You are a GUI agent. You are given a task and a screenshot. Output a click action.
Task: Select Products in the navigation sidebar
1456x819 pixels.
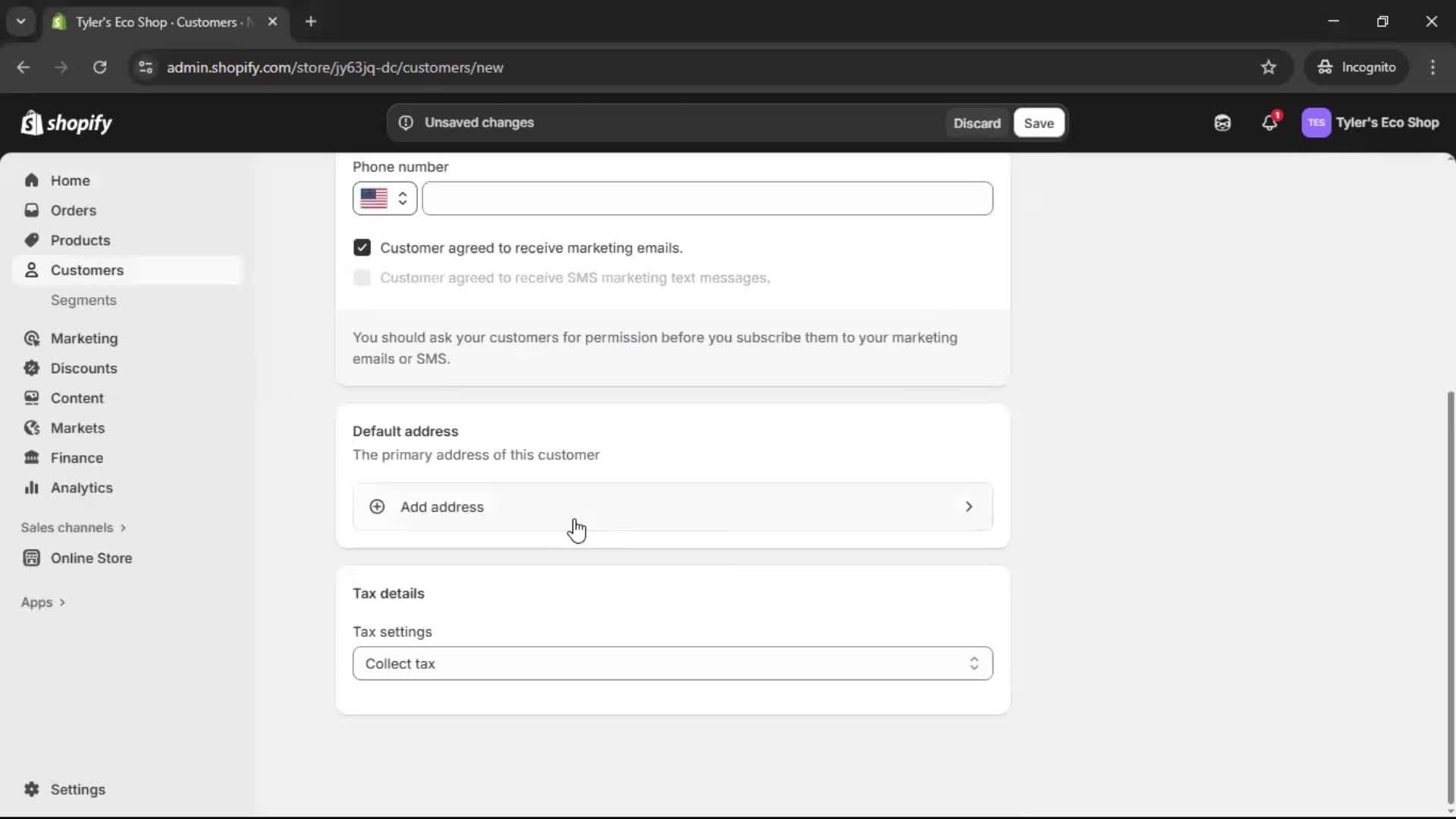(x=80, y=240)
